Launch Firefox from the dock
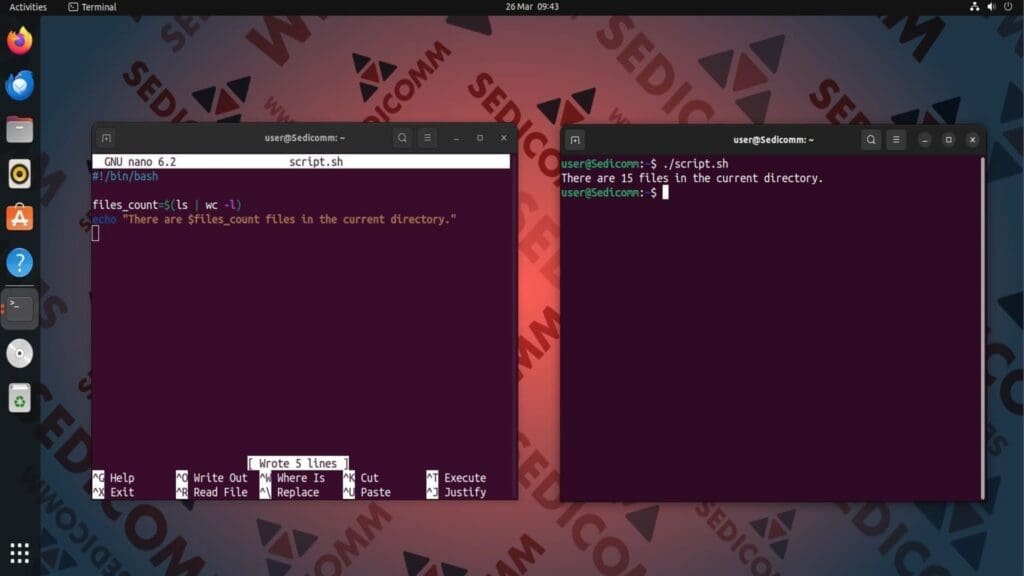The height and width of the screenshot is (576, 1024). click(19, 42)
